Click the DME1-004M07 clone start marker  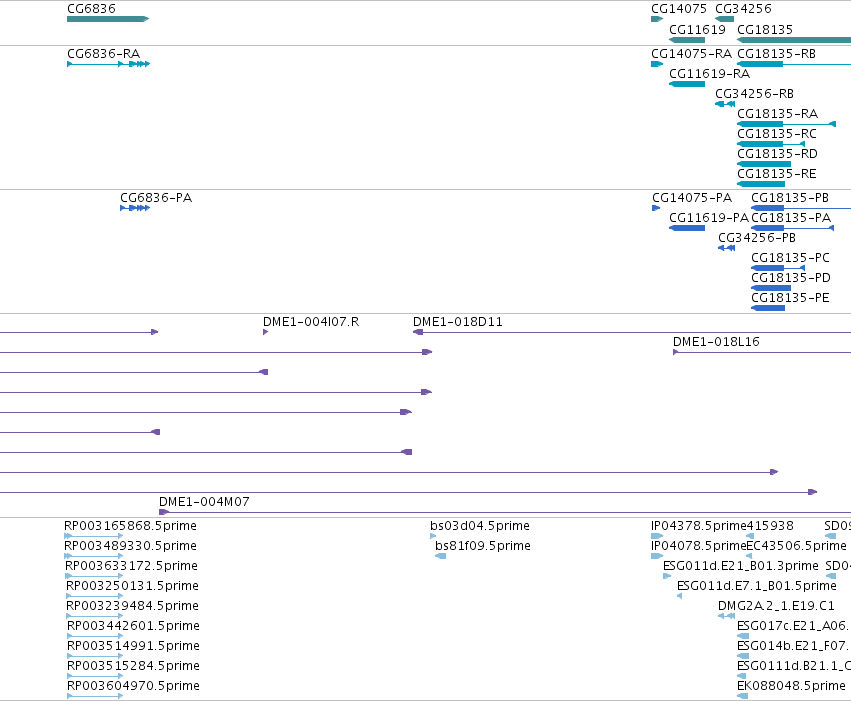(x=164, y=512)
